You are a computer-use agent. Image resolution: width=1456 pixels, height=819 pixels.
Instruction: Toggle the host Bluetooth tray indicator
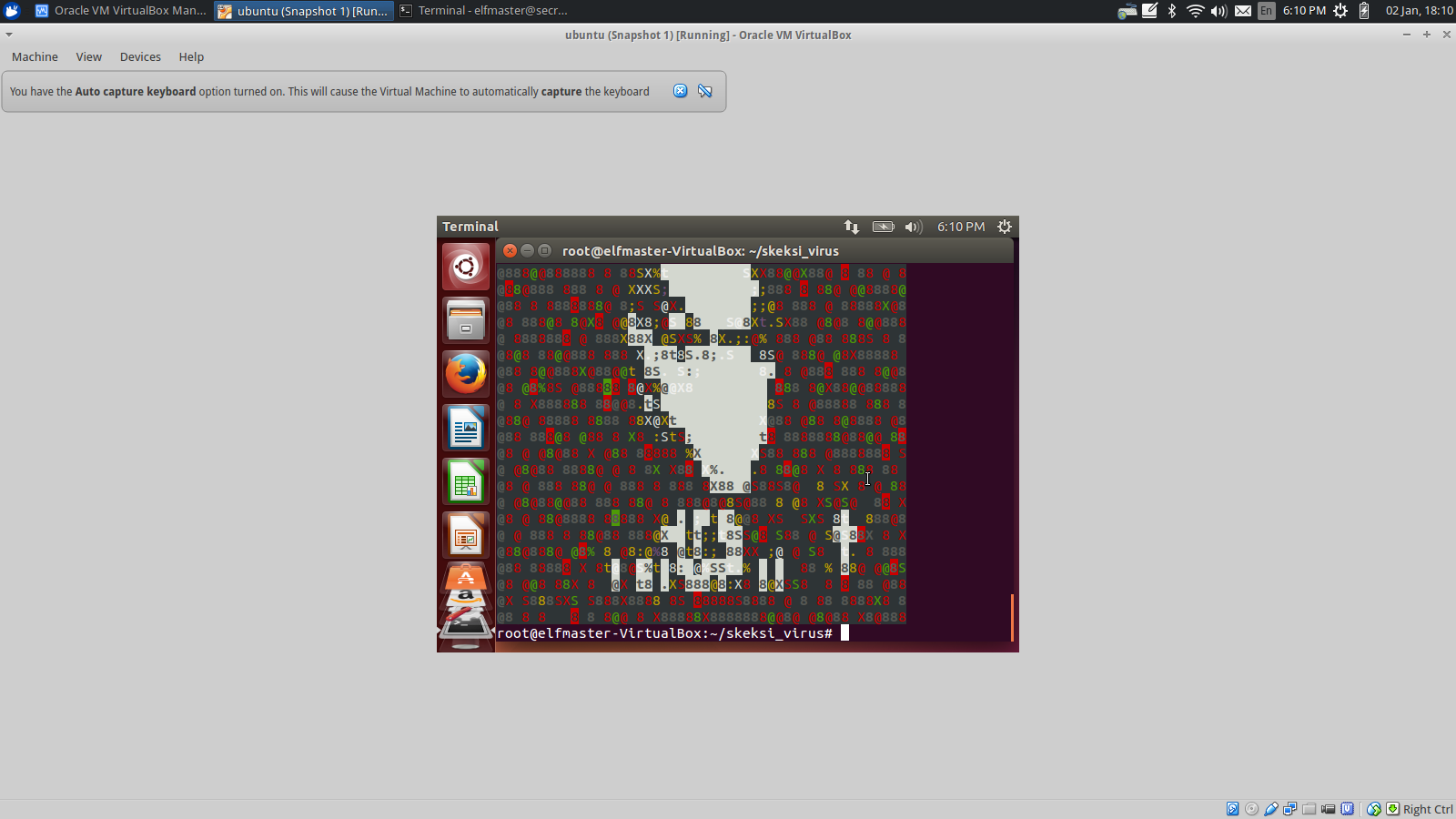coord(1172,11)
